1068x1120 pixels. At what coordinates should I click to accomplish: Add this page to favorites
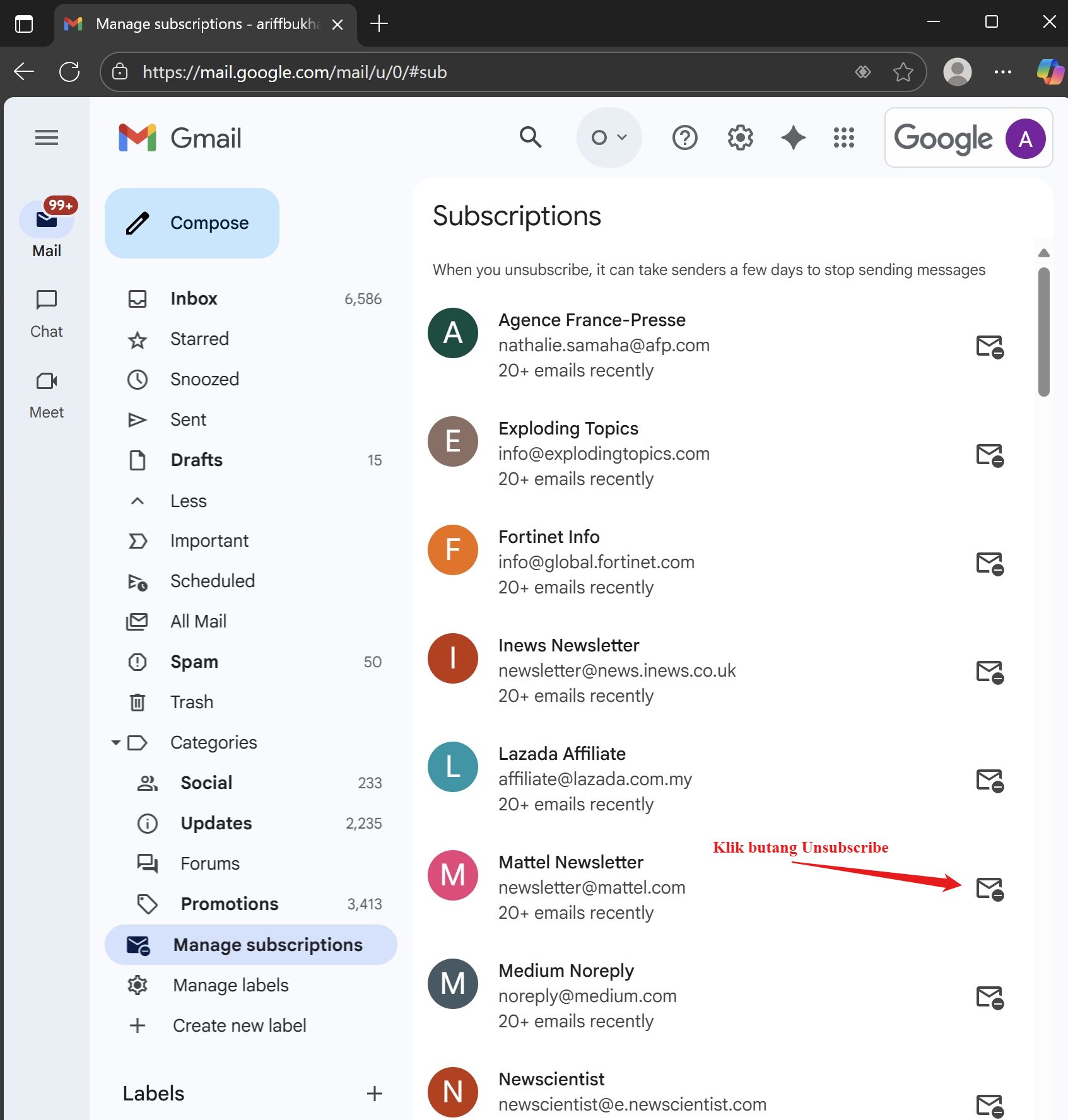tap(903, 72)
